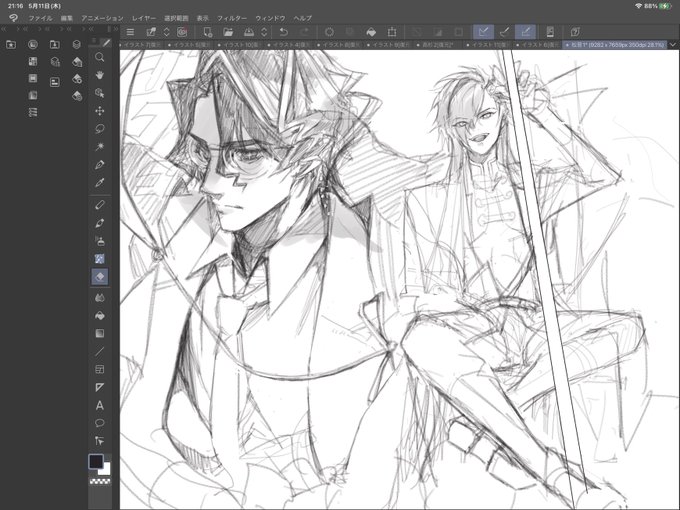Select the Figure line tool
This screenshot has width=680, height=510.
[x=100, y=351]
